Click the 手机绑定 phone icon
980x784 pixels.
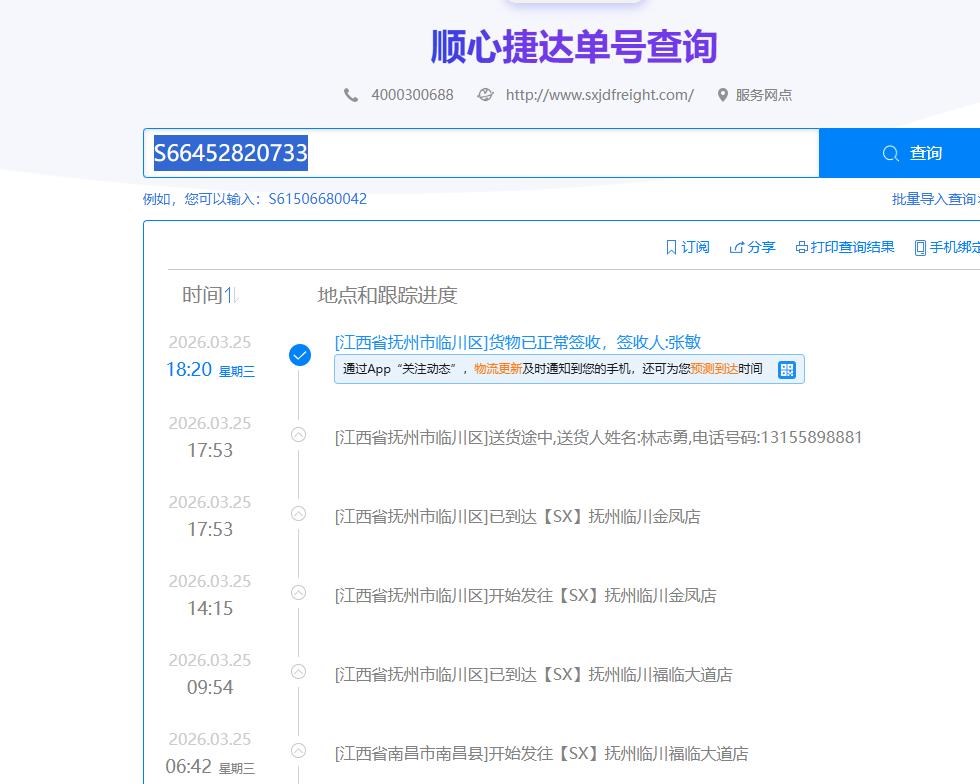click(919, 247)
